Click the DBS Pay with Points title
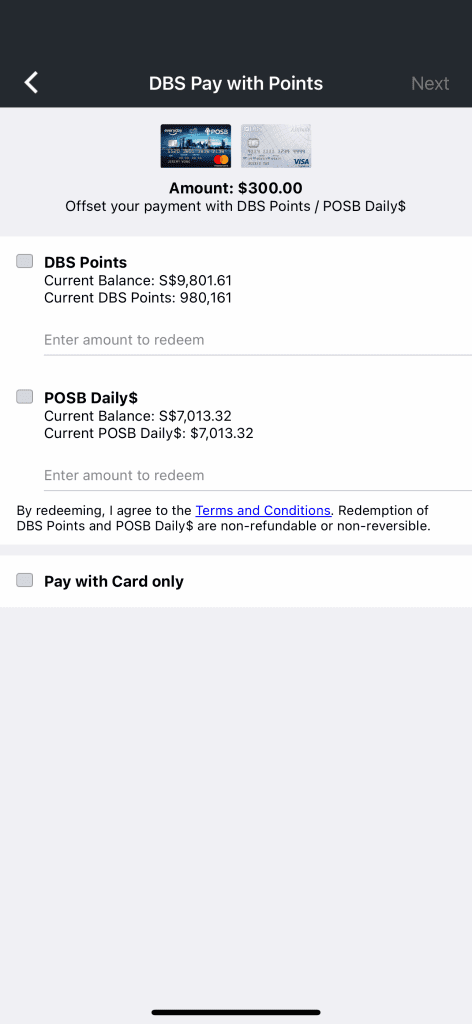 [236, 83]
